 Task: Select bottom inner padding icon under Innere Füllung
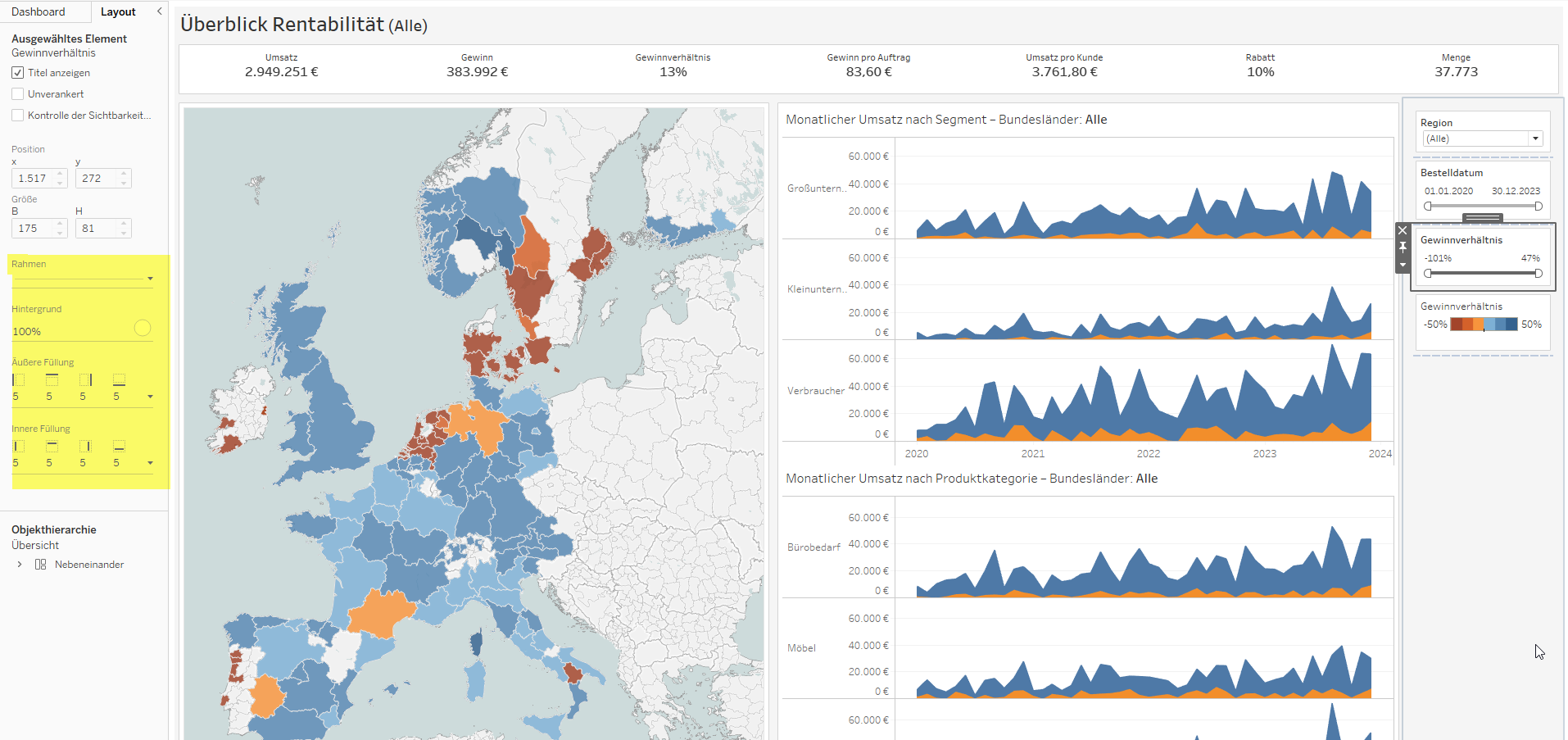pos(120,446)
